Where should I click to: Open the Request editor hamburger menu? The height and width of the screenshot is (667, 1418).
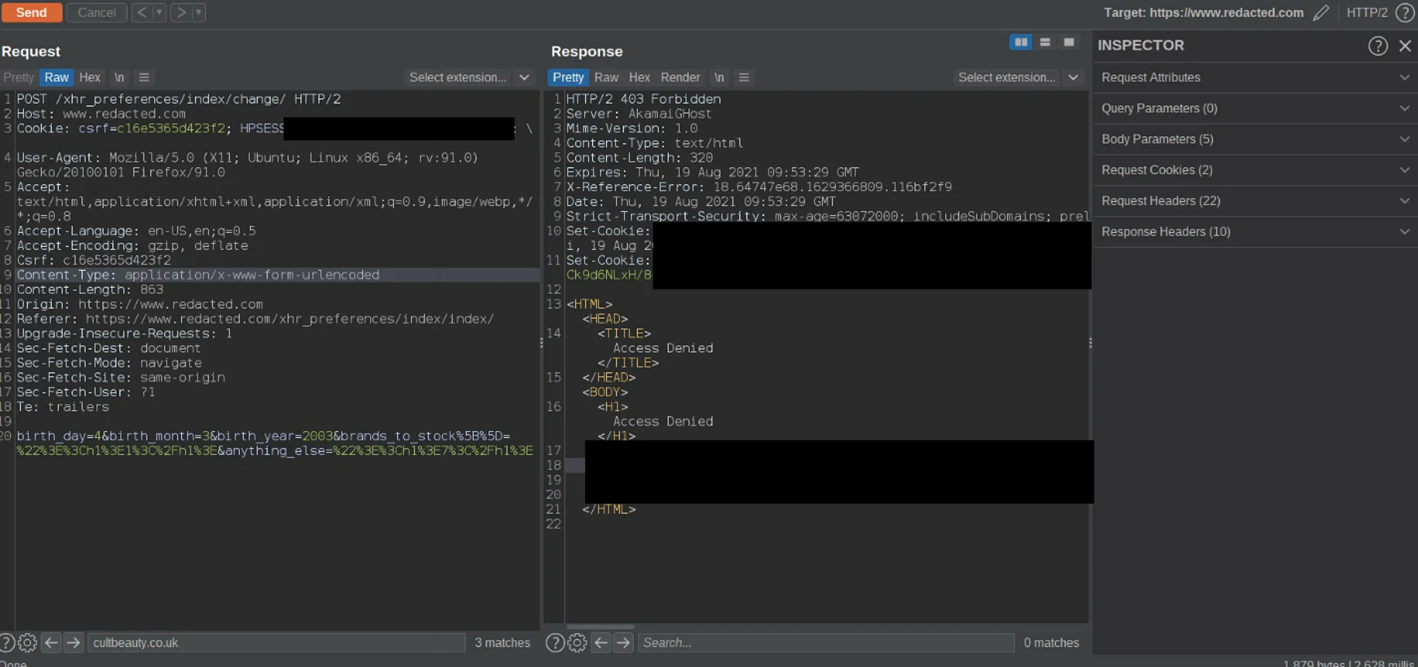point(144,77)
